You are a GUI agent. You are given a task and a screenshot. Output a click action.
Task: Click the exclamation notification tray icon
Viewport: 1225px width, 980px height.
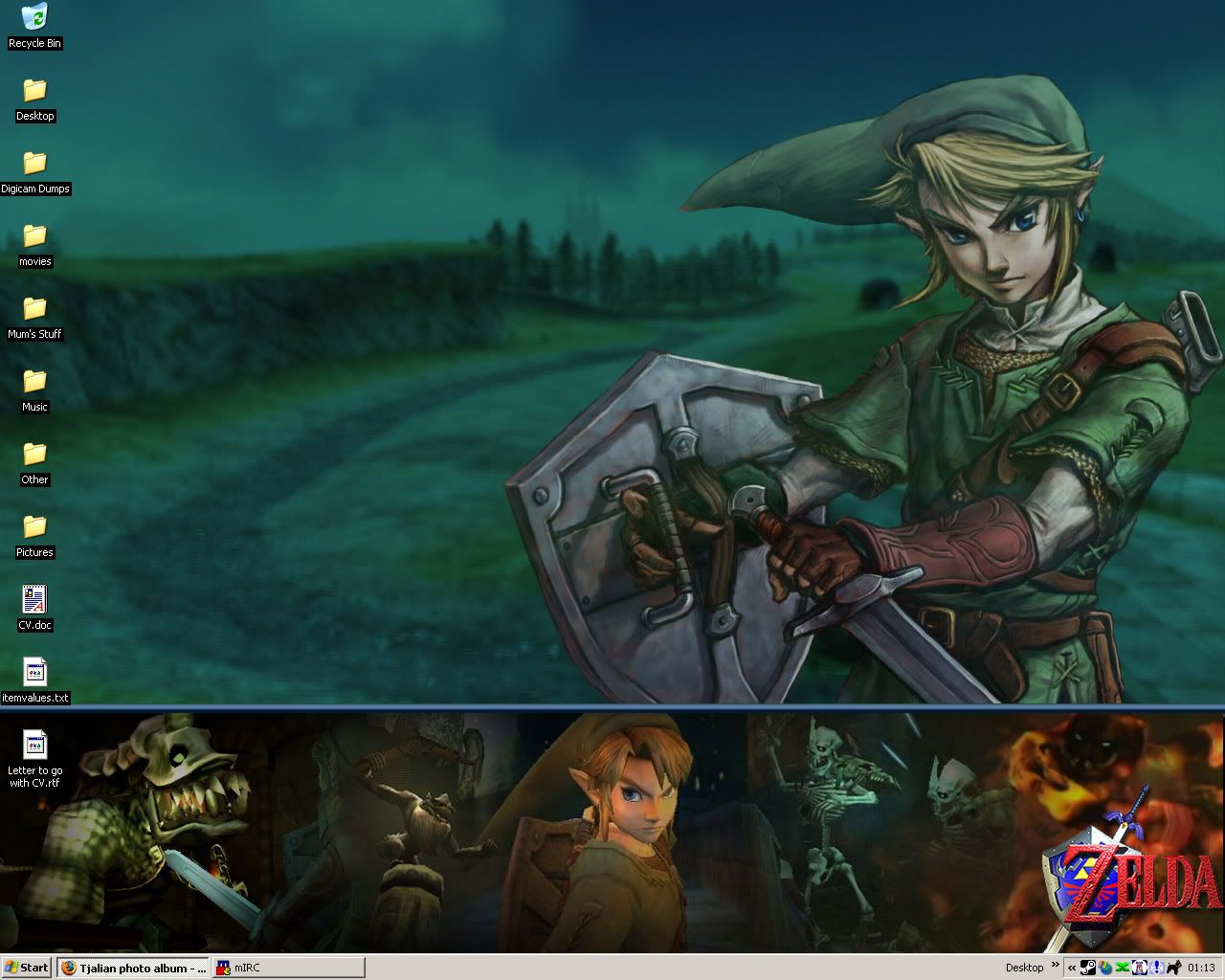(1157, 968)
